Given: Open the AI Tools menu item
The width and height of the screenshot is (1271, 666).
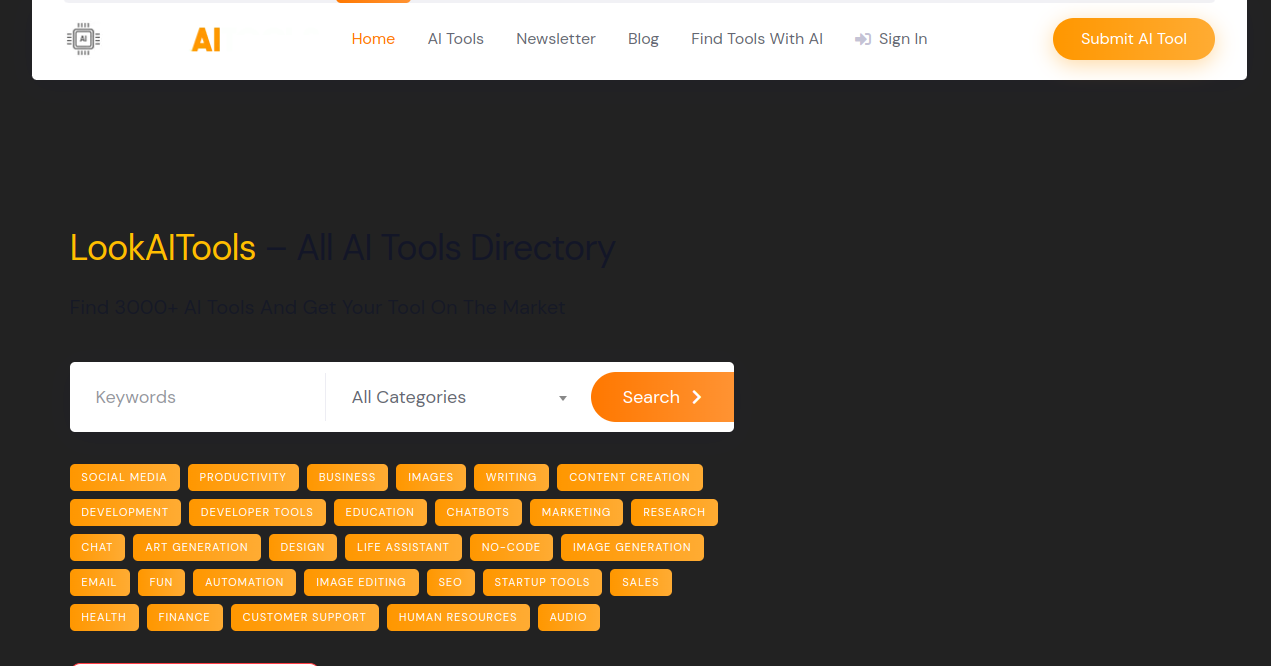Looking at the screenshot, I should 456,39.
